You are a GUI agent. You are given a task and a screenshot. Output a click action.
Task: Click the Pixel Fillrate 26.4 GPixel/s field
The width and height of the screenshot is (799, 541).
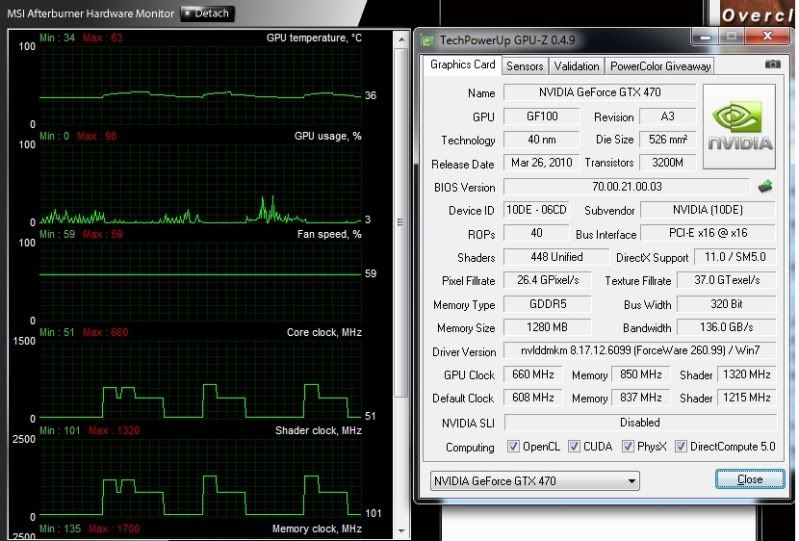pyautogui.click(x=547, y=280)
